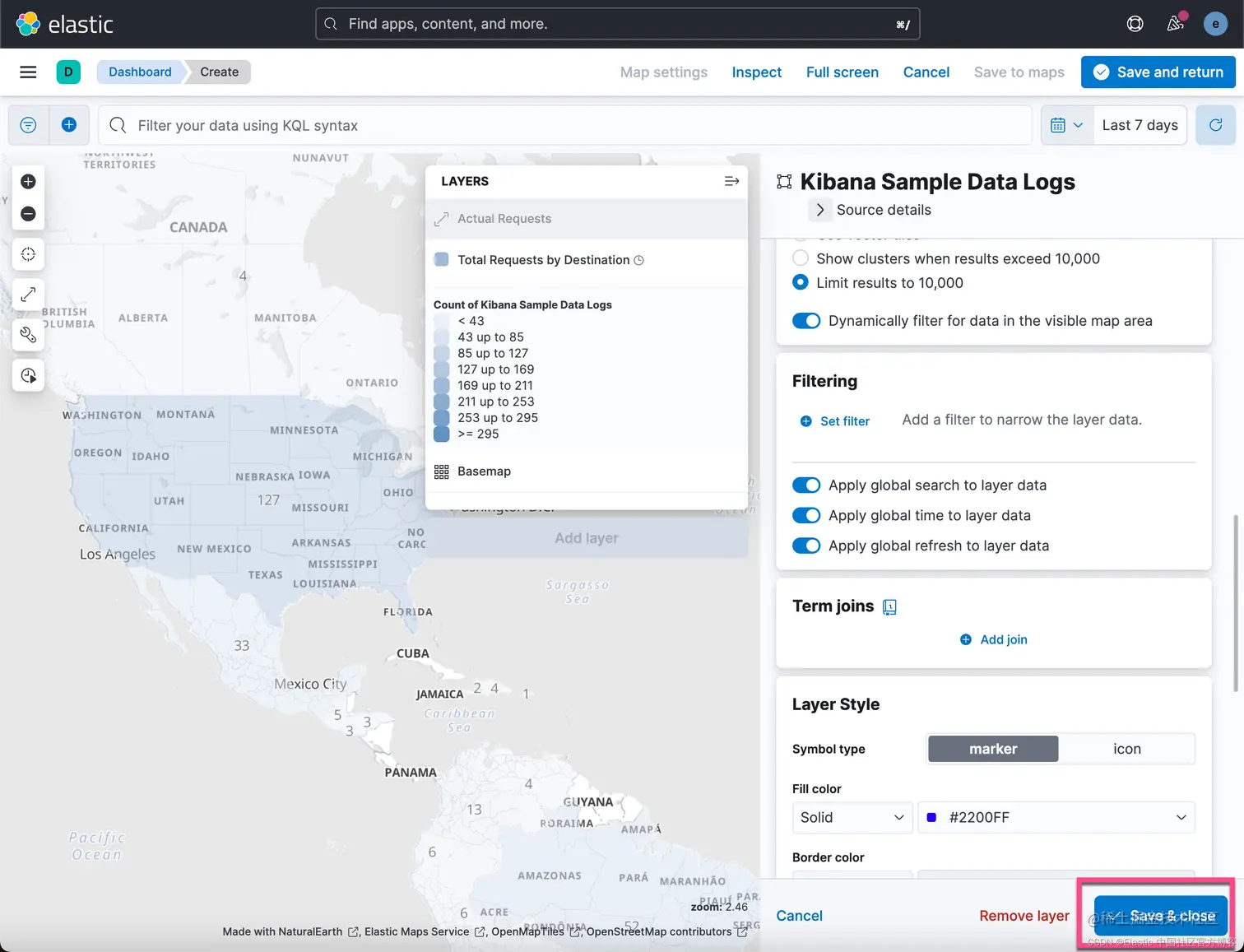Open the Last 7 days time range

[x=1140, y=125]
